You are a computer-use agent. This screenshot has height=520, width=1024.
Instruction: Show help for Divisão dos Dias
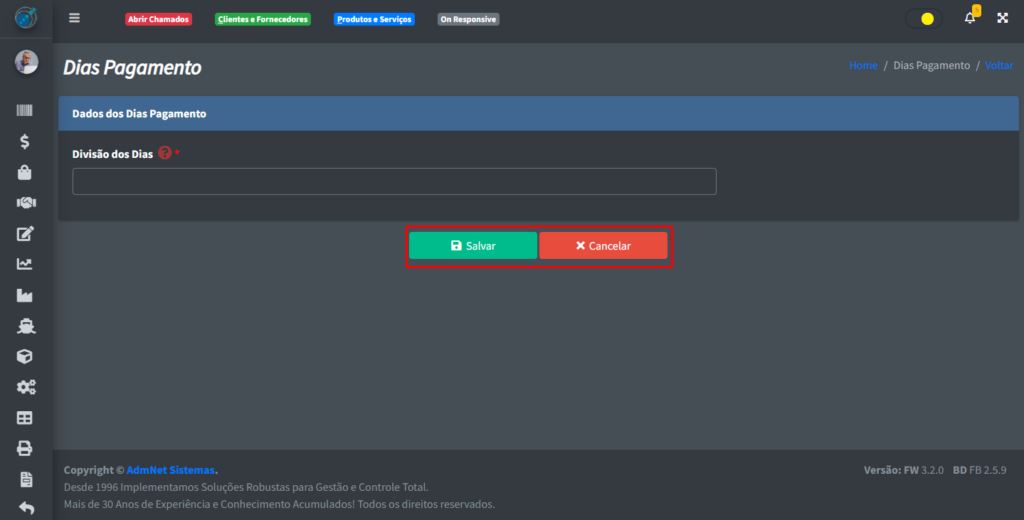pyautogui.click(x=165, y=153)
